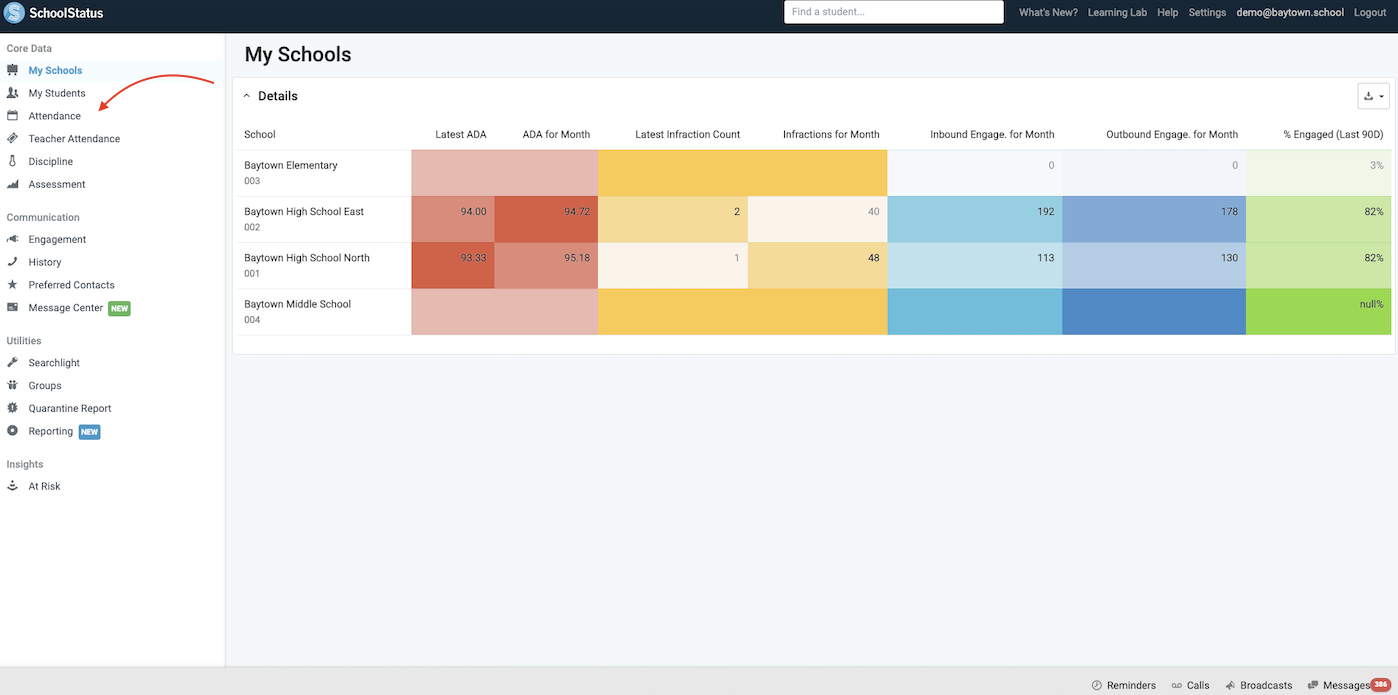
Task: Click the Calls voicemail icon
Action: tap(1177, 685)
